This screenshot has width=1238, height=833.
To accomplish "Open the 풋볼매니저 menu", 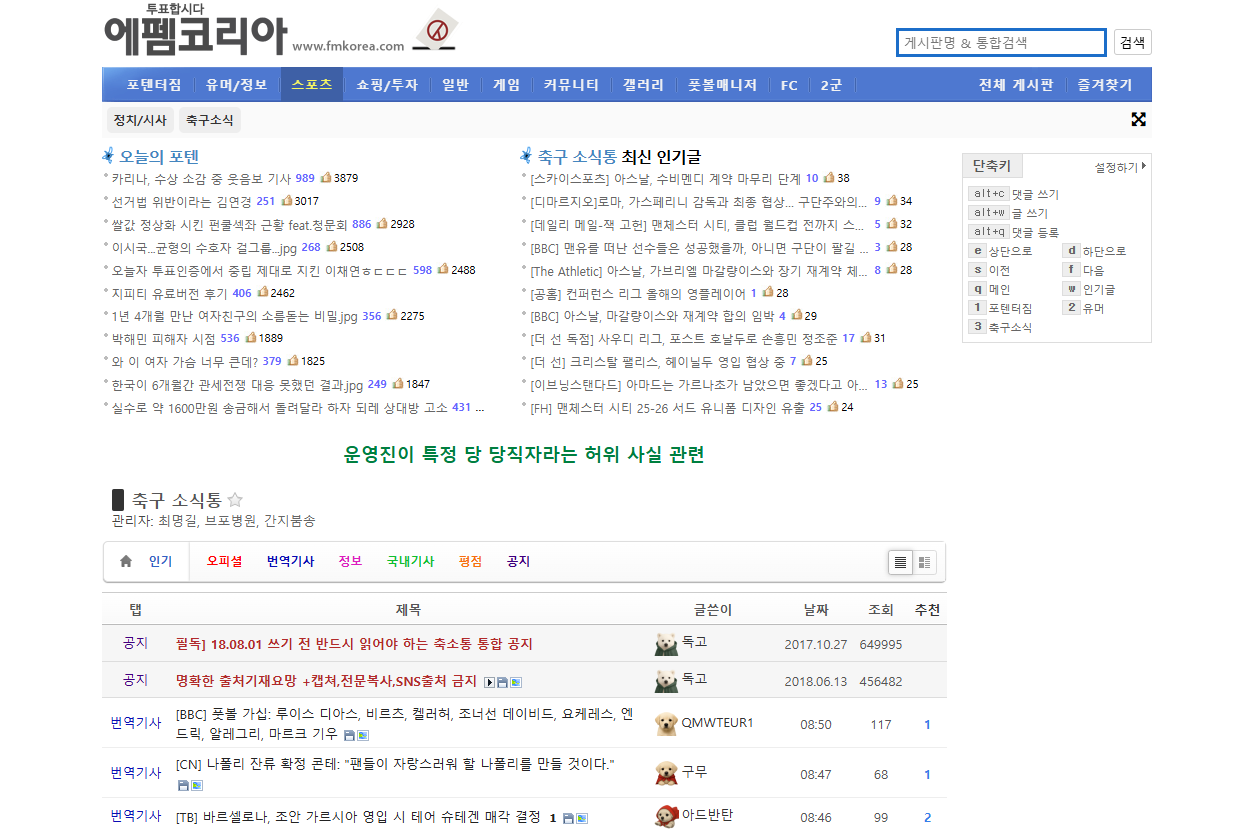I will pyautogui.click(x=722, y=85).
